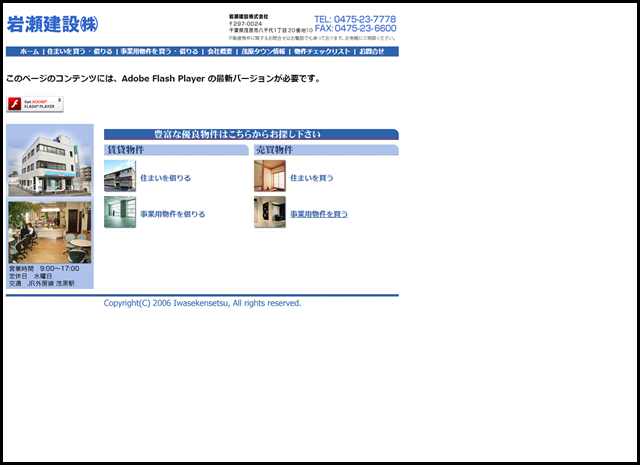Click the 岩瀬建設株式会社 company name text
640x465 pixels.
tap(249, 17)
